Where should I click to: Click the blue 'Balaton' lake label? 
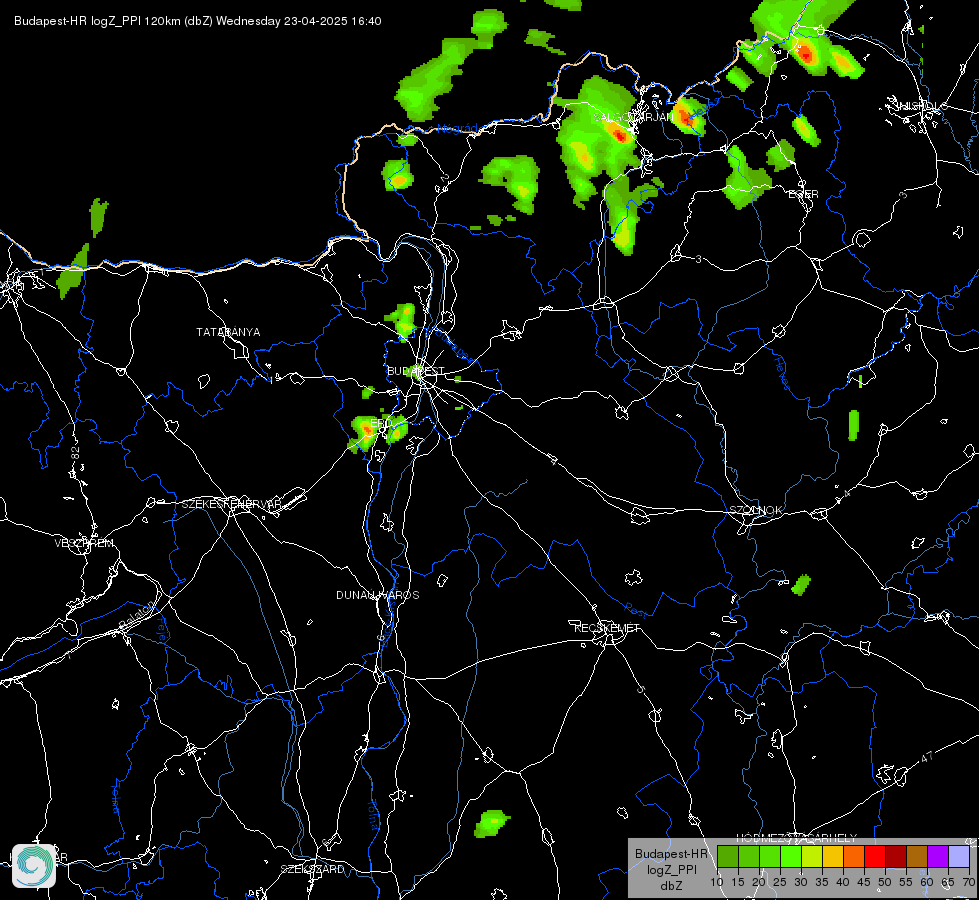tap(135, 615)
